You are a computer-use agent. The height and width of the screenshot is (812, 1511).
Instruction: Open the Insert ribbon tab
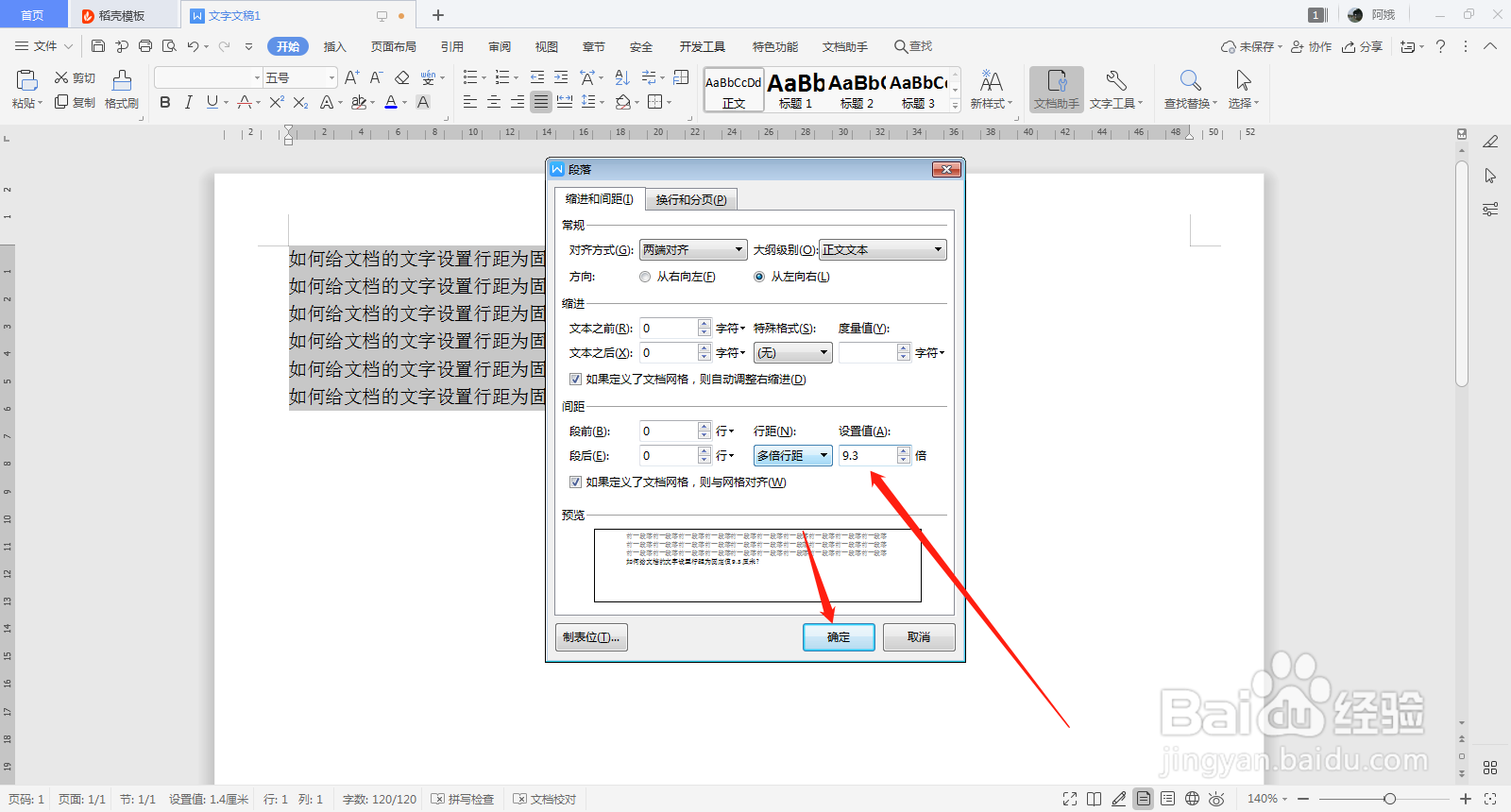click(x=335, y=46)
